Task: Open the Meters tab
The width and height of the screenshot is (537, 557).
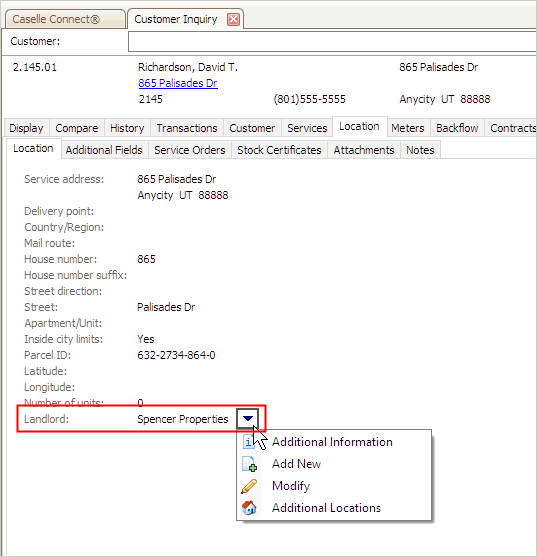Action: (x=408, y=128)
